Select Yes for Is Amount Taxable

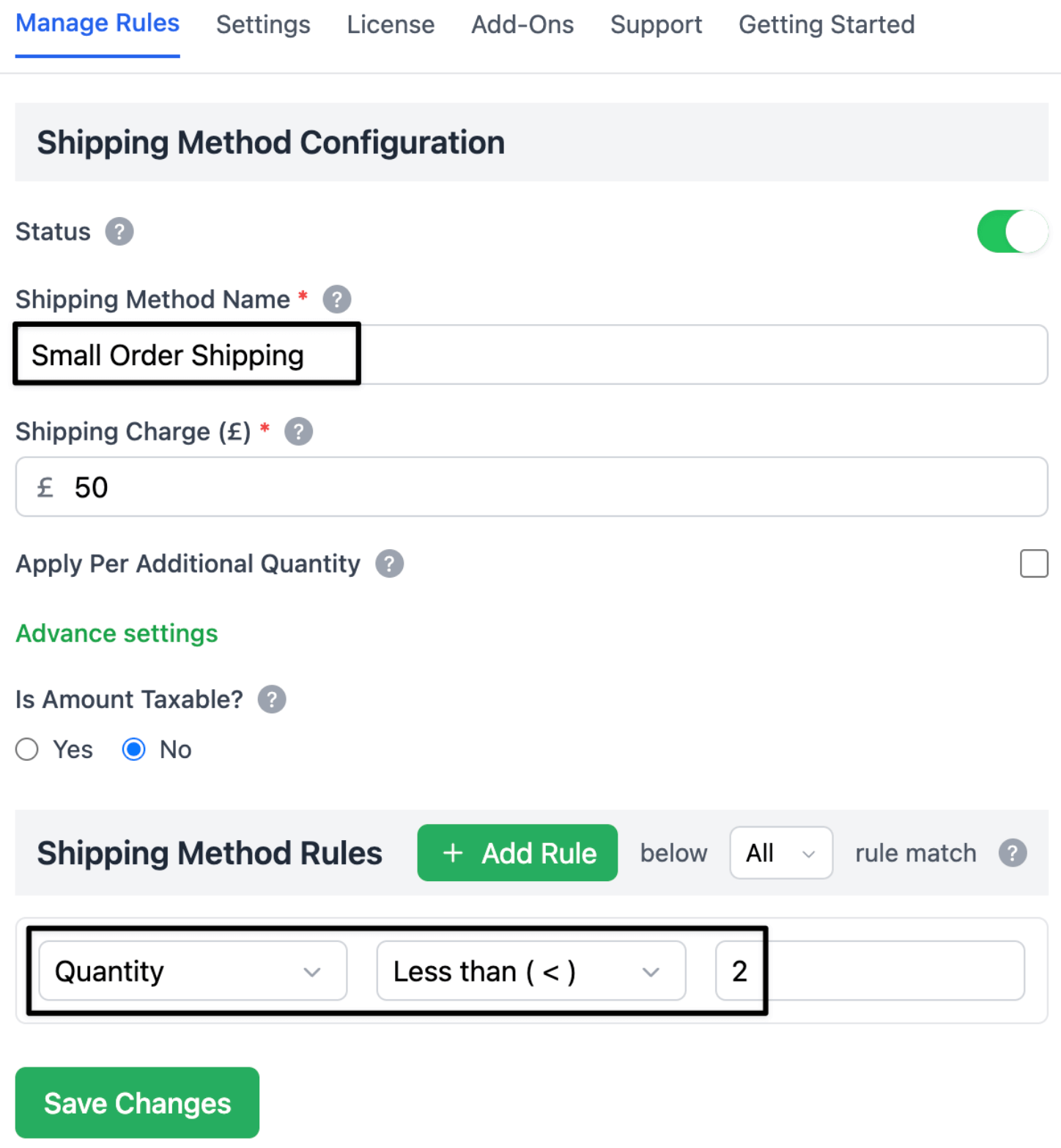coord(27,749)
